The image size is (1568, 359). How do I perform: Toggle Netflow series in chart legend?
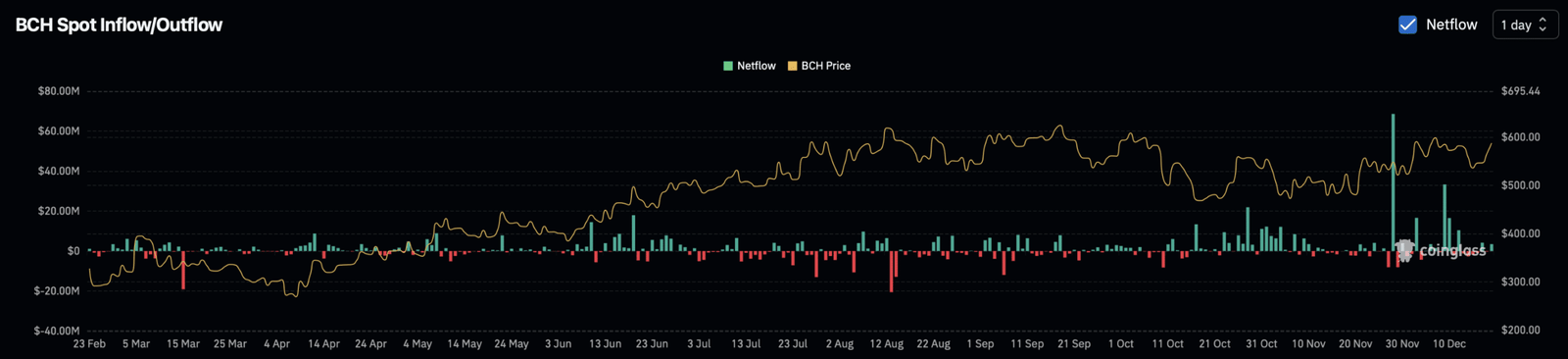point(750,66)
